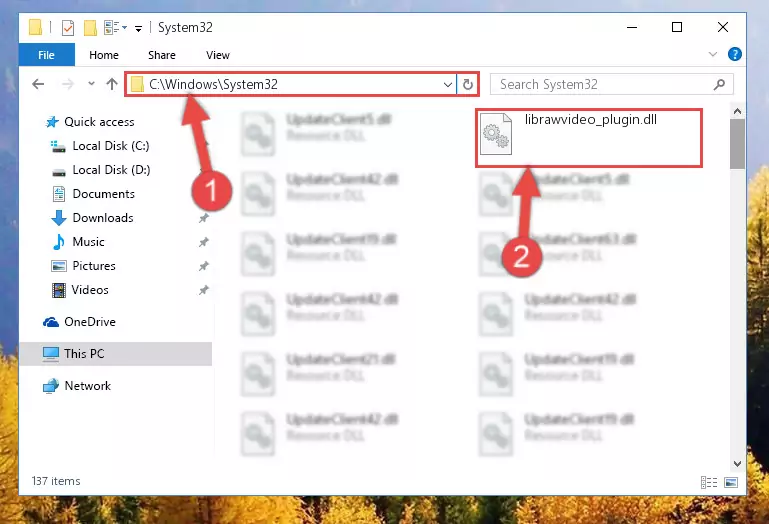Click the OneDrive cloud icon
This screenshot has height=524, width=769.
coord(51,322)
